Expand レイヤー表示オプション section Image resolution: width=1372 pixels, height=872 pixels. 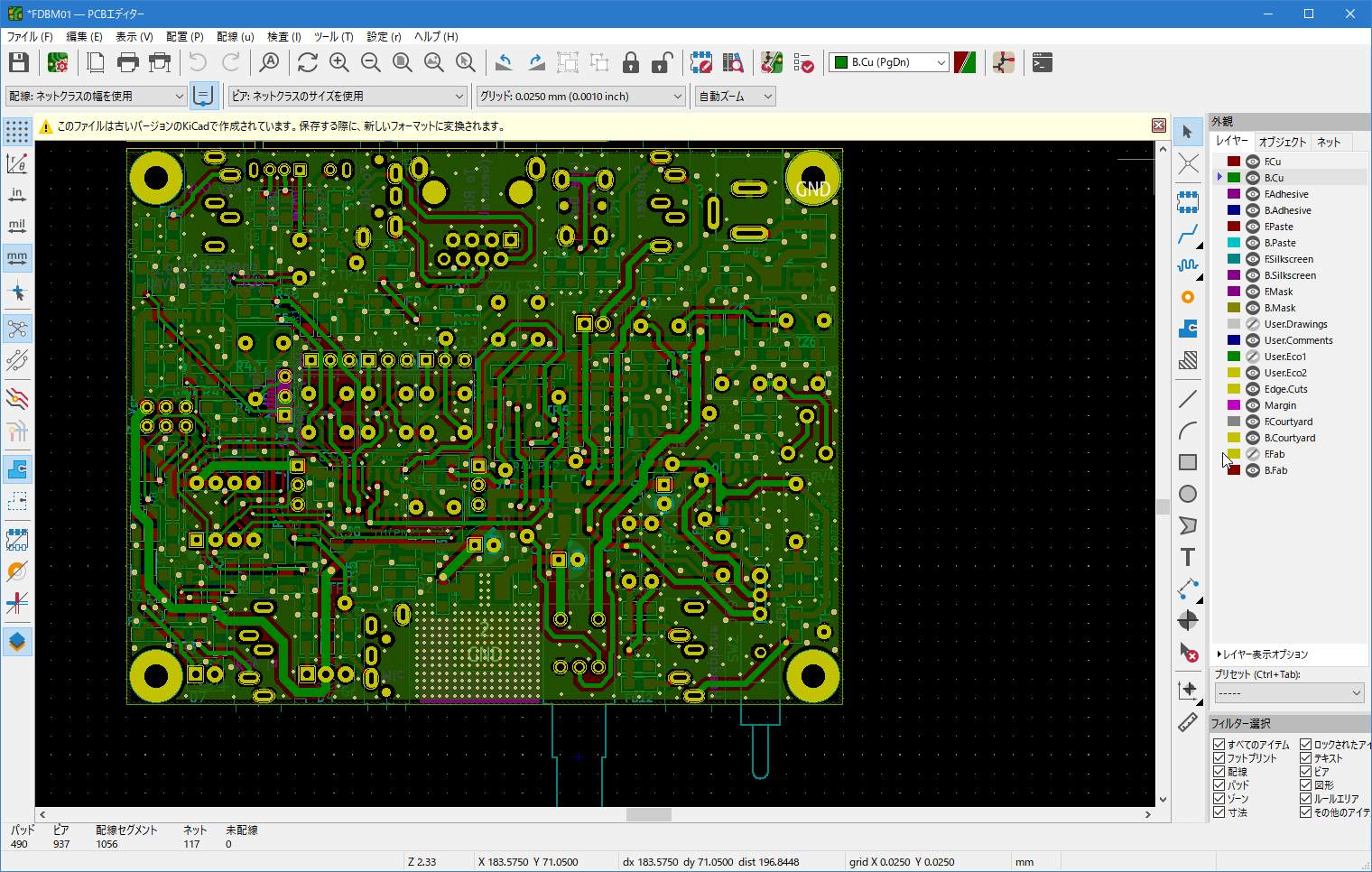tap(1262, 654)
